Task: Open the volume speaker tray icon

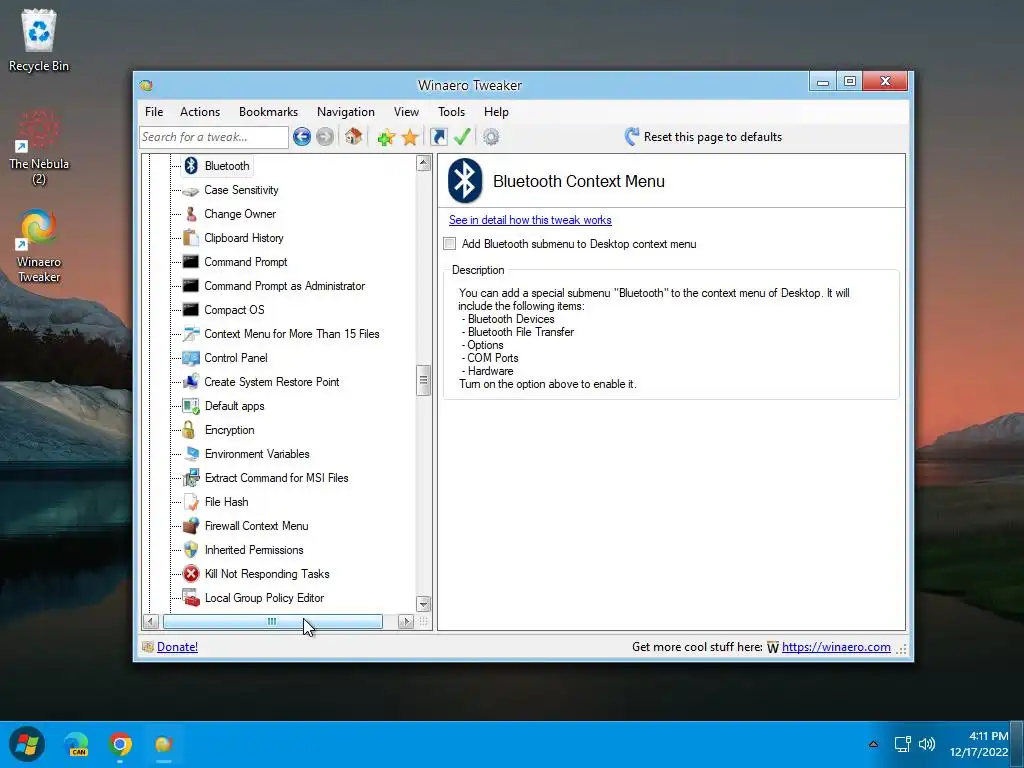Action: click(927, 744)
